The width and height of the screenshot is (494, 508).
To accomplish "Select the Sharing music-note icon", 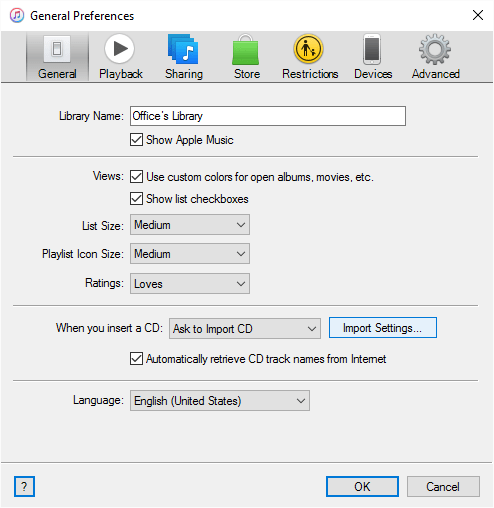I will pos(183,49).
